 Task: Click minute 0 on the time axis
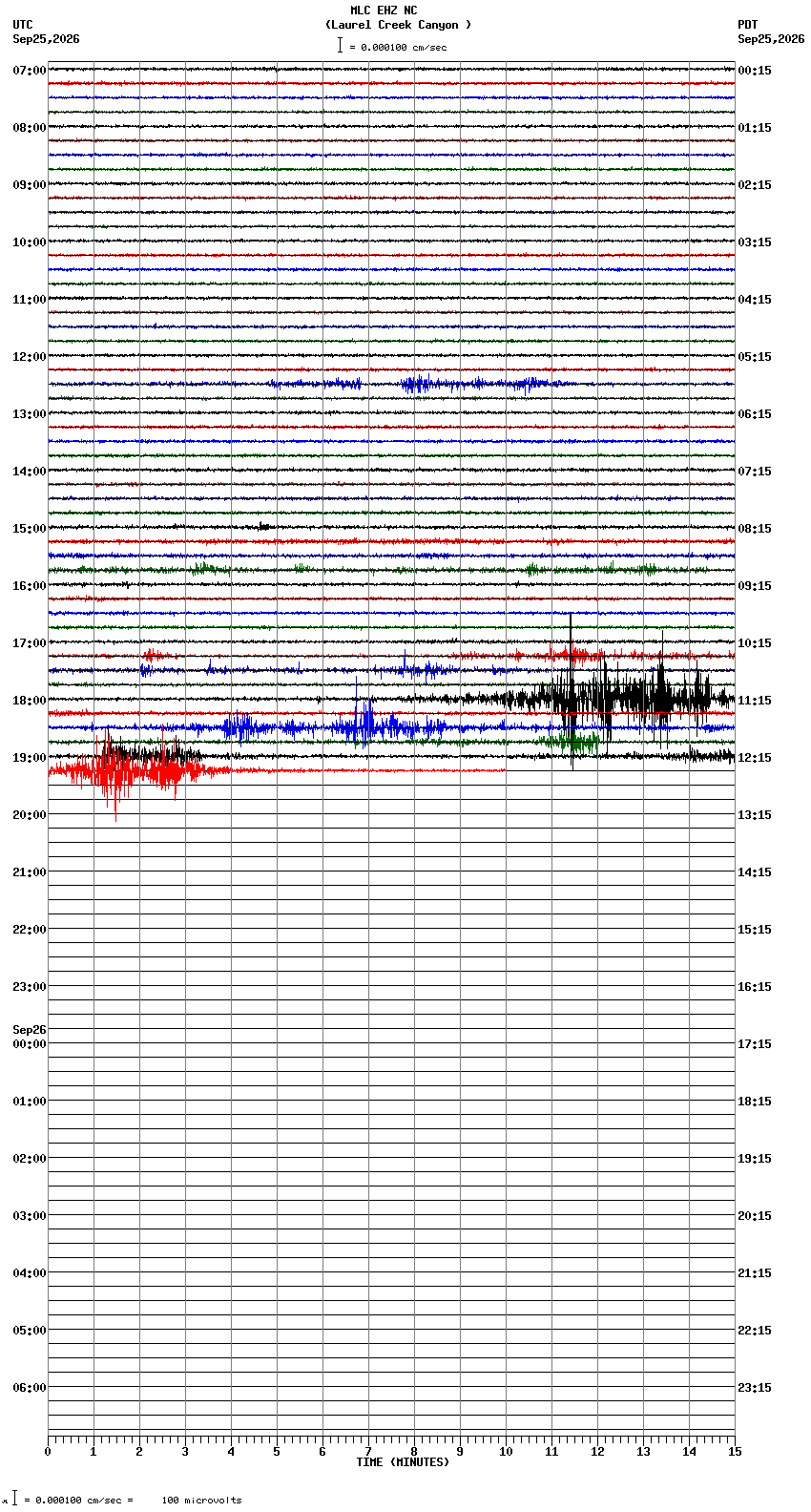48,1453
